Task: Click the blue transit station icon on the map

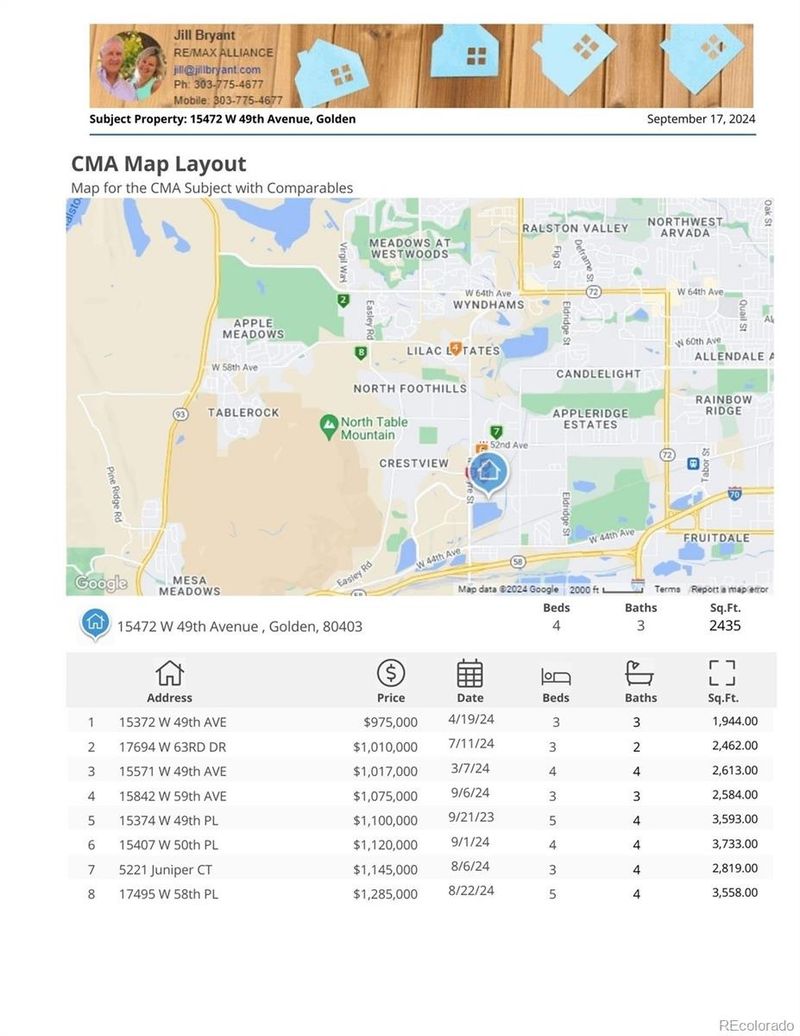Action: (x=693, y=463)
